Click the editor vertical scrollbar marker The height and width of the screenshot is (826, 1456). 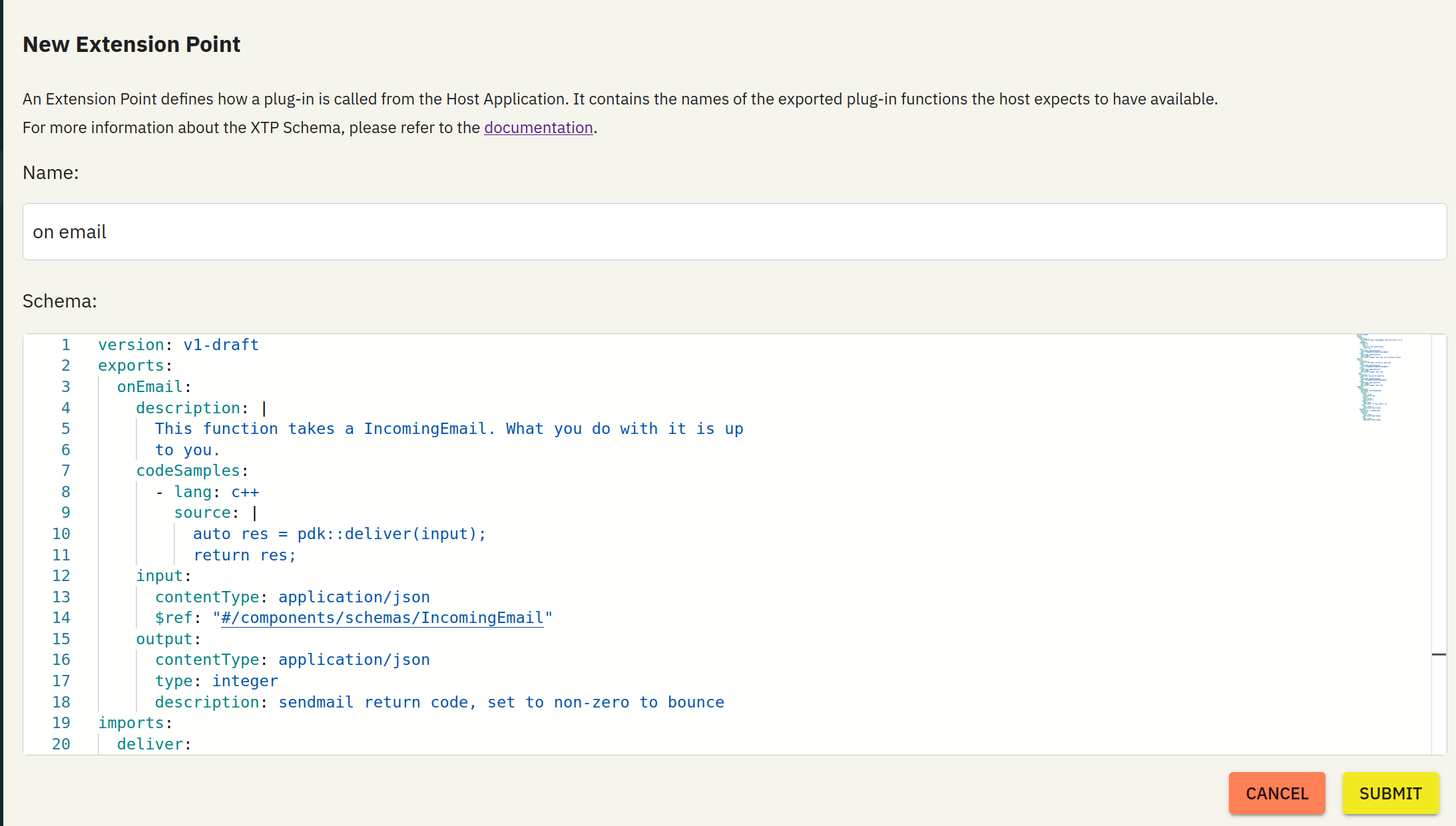point(1439,654)
